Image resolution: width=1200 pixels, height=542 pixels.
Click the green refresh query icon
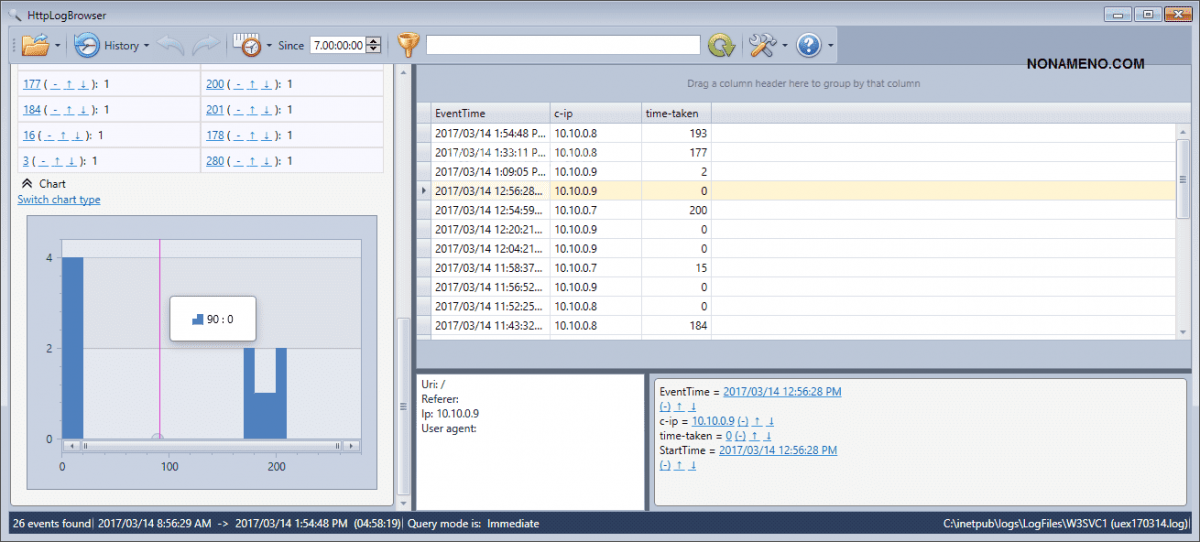pos(720,45)
